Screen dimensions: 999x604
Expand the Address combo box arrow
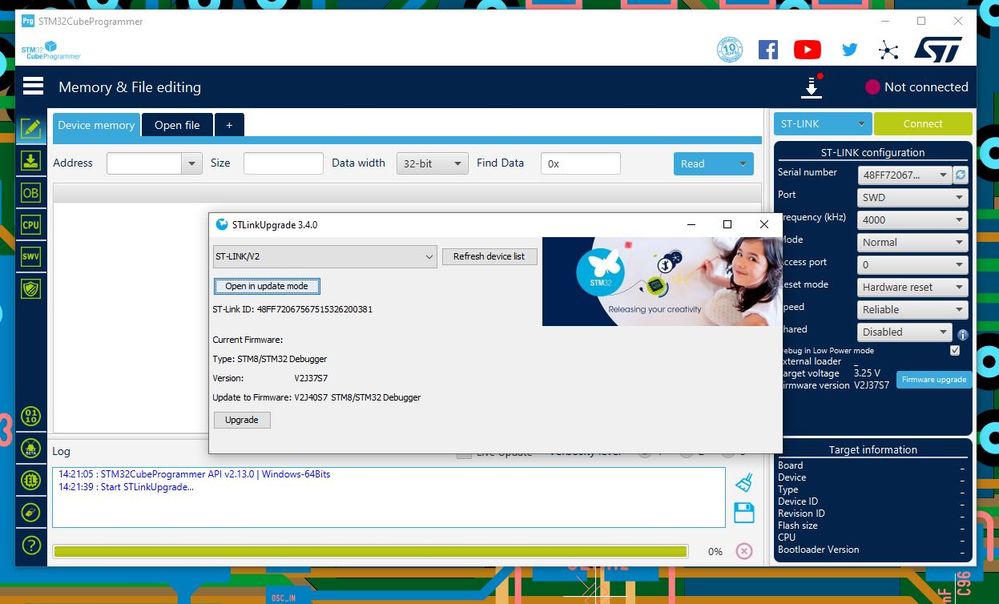[191, 164]
